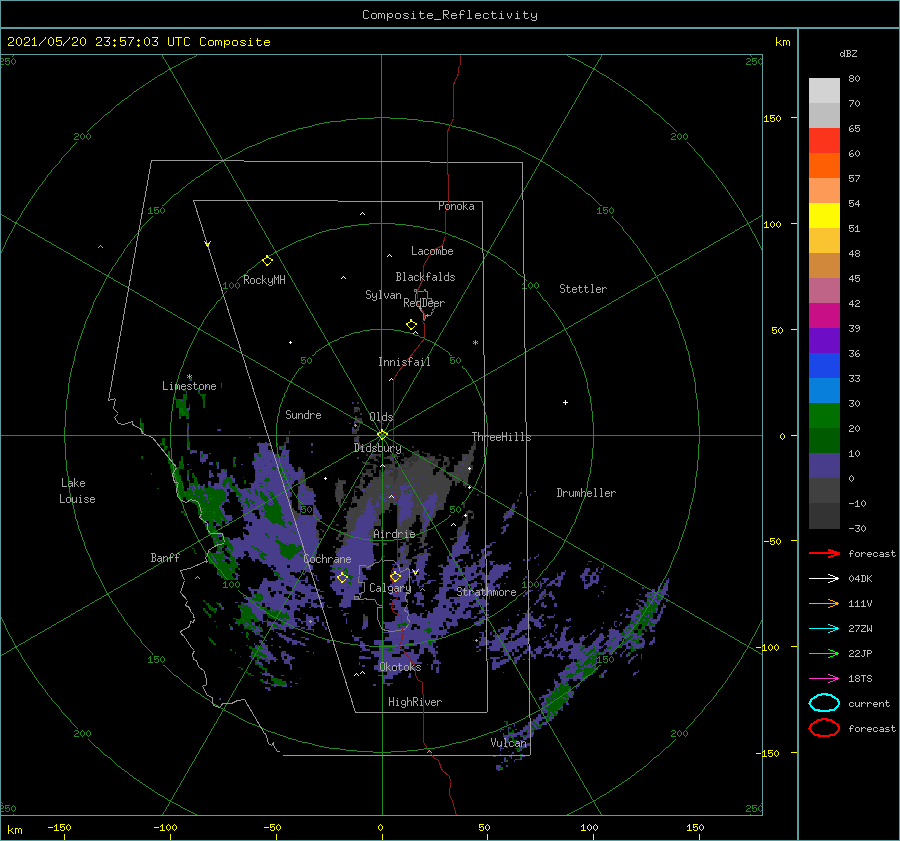The height and width of the screenshot is (841, 900).
Task: Click the white plus marker near Drumheller
Action: point(565,402)
